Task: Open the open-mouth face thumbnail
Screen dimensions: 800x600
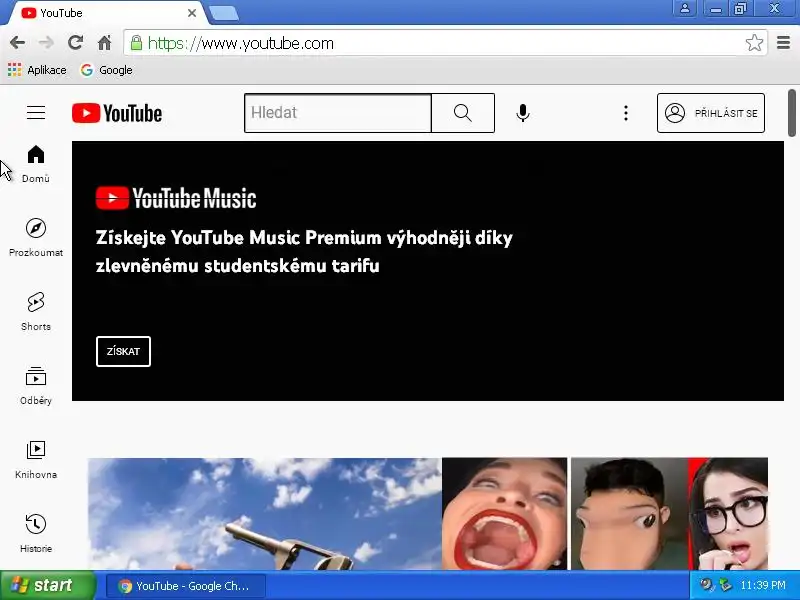Action: tap(505, 513)
